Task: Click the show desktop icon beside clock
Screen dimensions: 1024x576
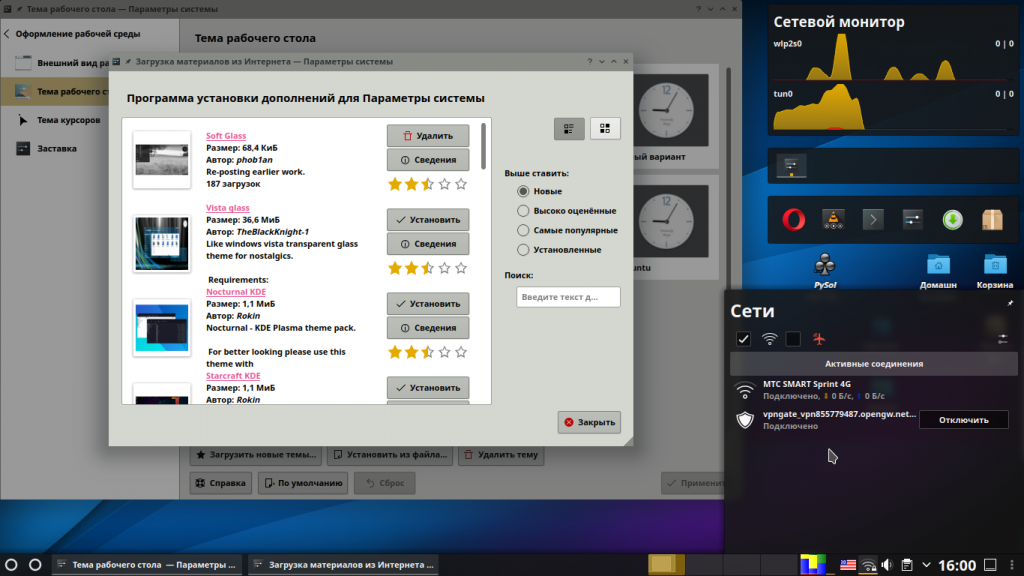Action: point(991,565)
